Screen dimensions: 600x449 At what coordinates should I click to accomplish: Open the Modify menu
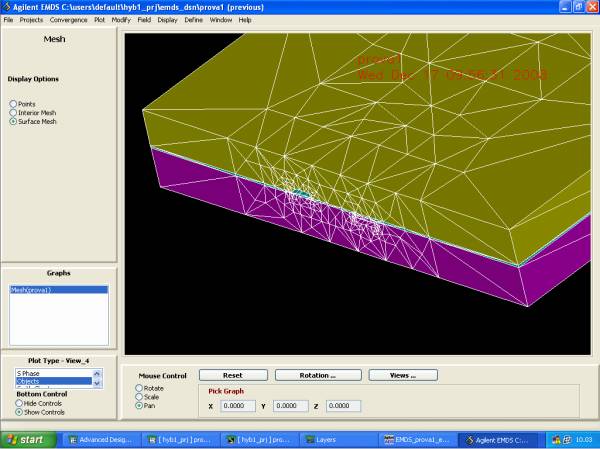pyautogui.click(x=121, y=20)
